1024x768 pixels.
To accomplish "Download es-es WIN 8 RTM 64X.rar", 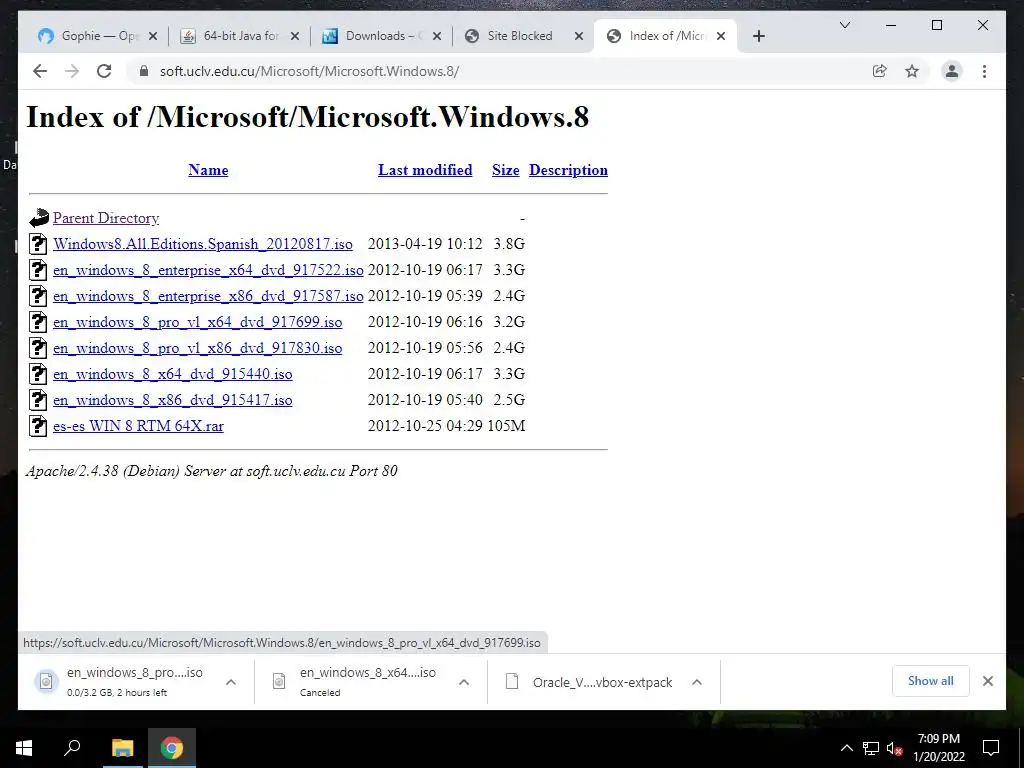I will (x=138, y=426).
